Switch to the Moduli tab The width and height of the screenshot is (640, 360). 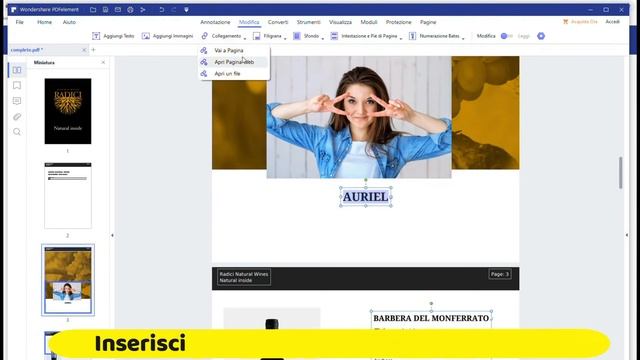pos(369,22)
